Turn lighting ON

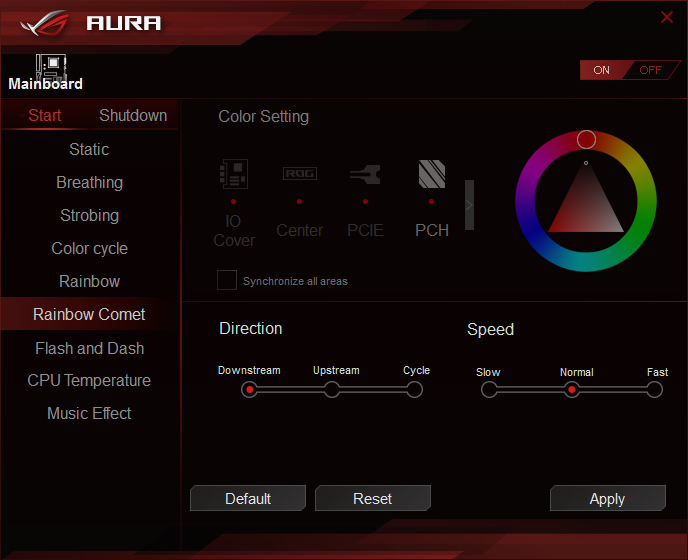coord(602,70)
